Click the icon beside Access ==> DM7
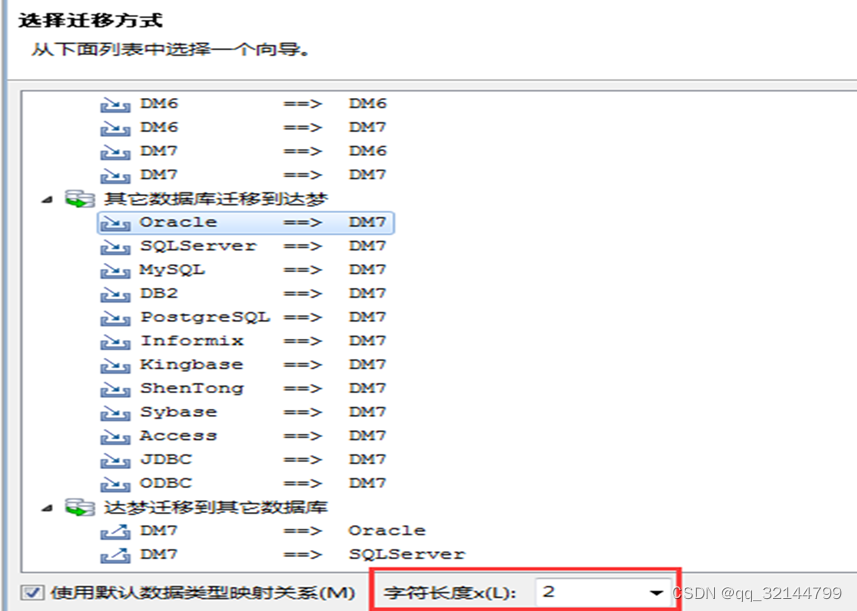 (x=115, y=437)
